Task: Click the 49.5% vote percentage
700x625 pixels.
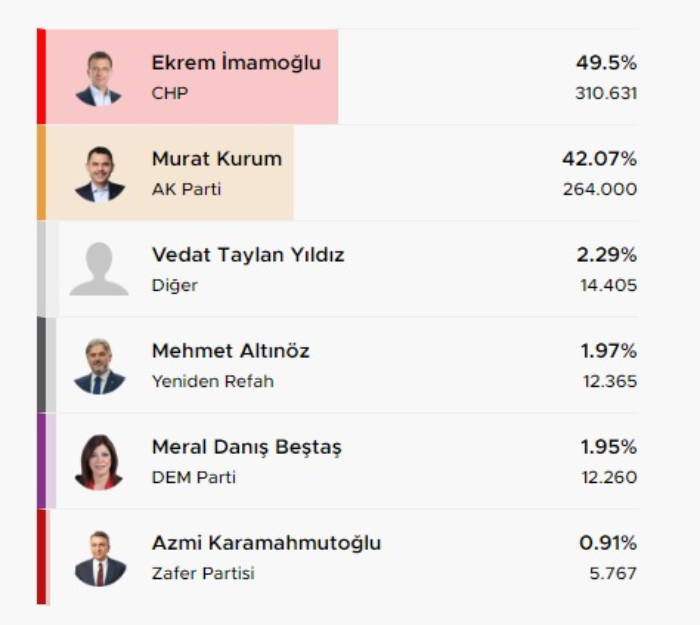Action: (x=606, y=63)
